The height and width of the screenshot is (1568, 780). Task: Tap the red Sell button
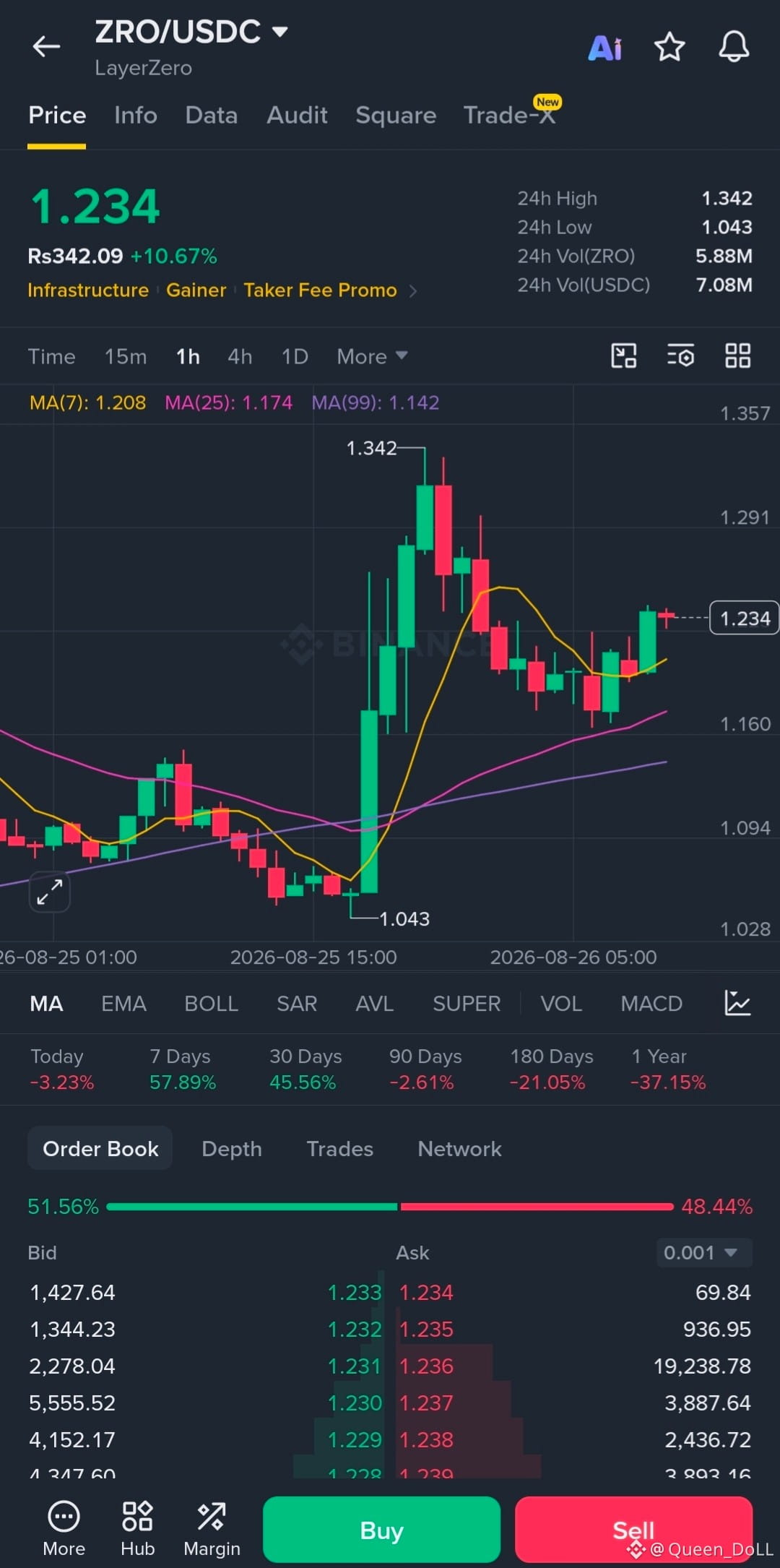(x=633, y=1530)
